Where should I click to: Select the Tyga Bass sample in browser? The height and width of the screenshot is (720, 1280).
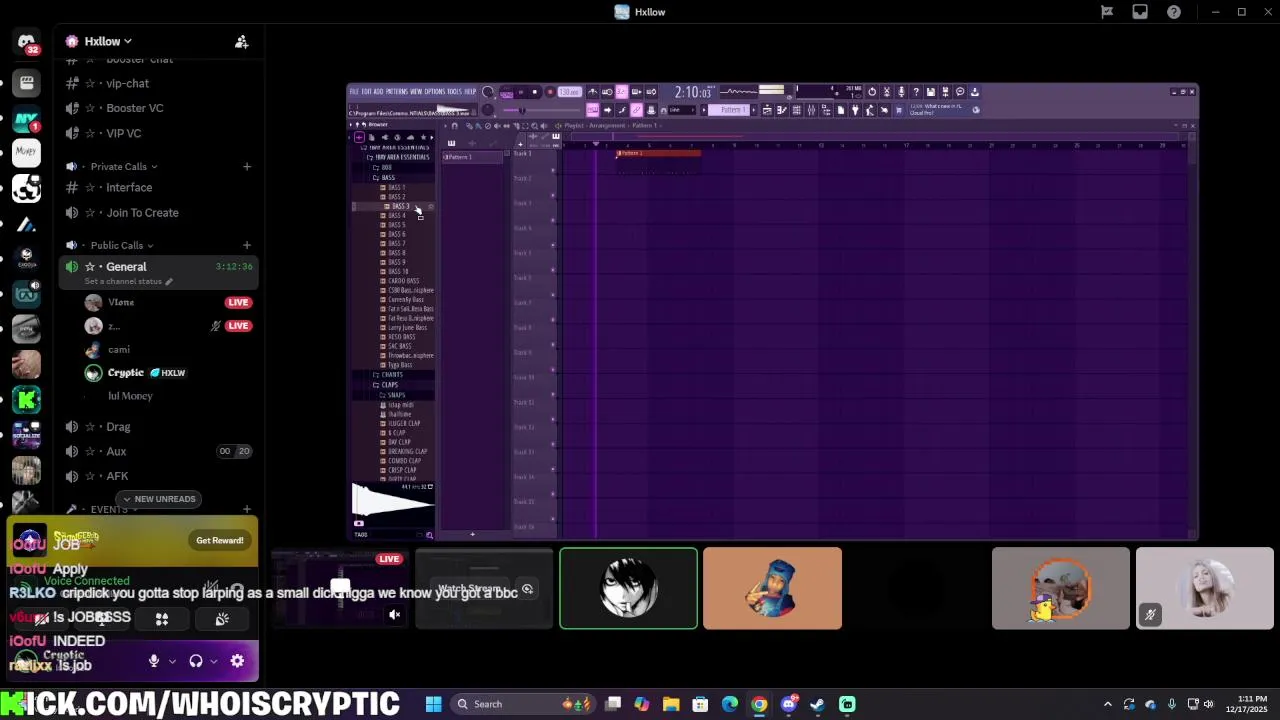397,365
